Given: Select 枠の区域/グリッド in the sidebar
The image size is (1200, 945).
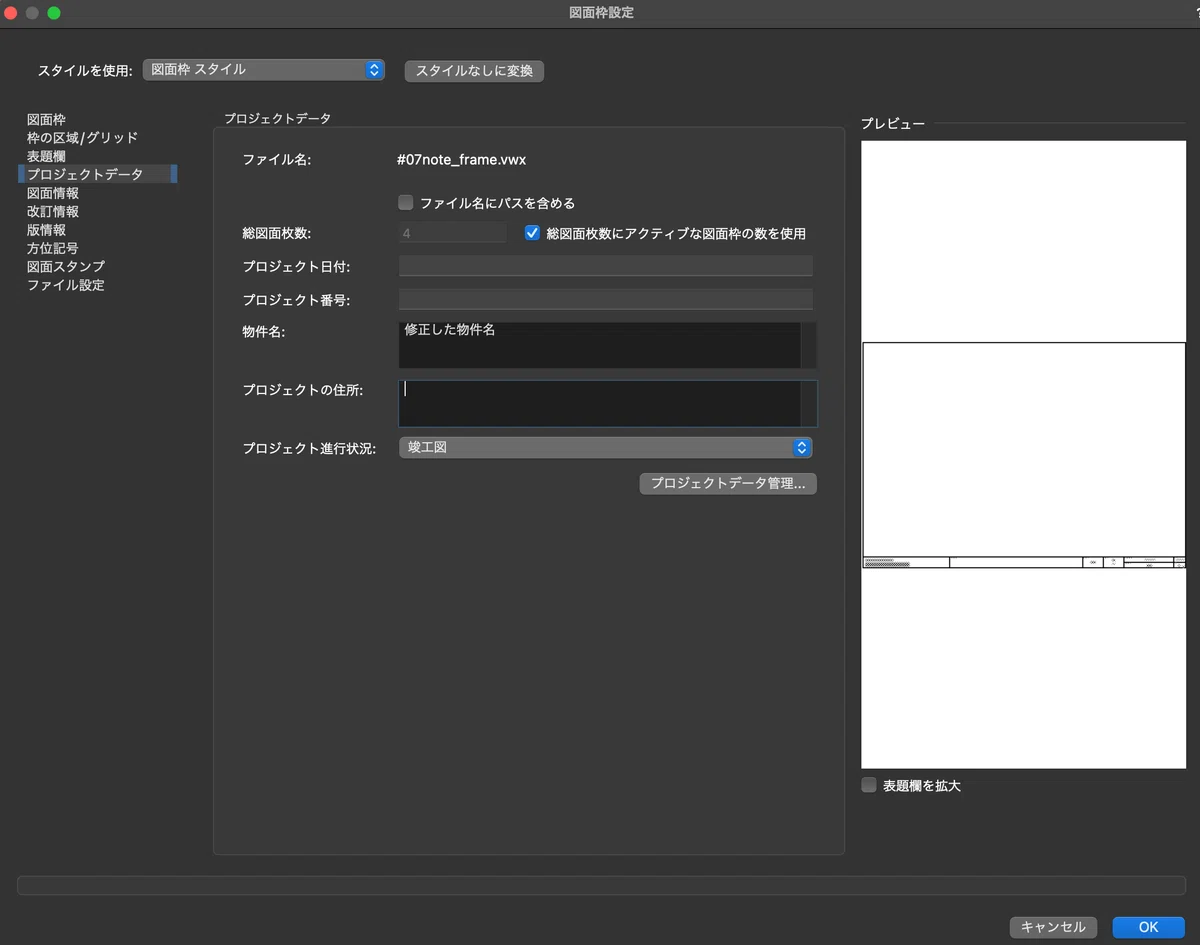Looking at the screenshot, I should click(82, 137).
